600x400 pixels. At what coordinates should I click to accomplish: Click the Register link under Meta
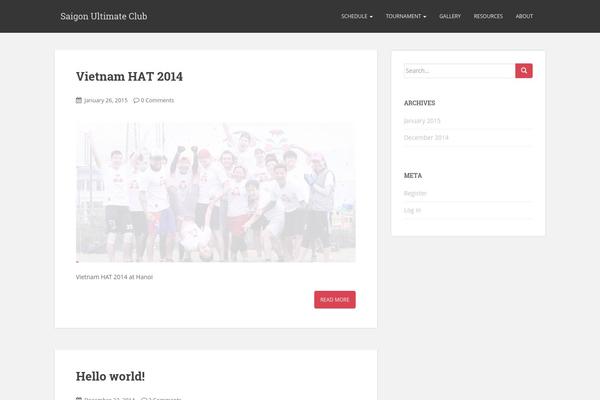point(415,194)
